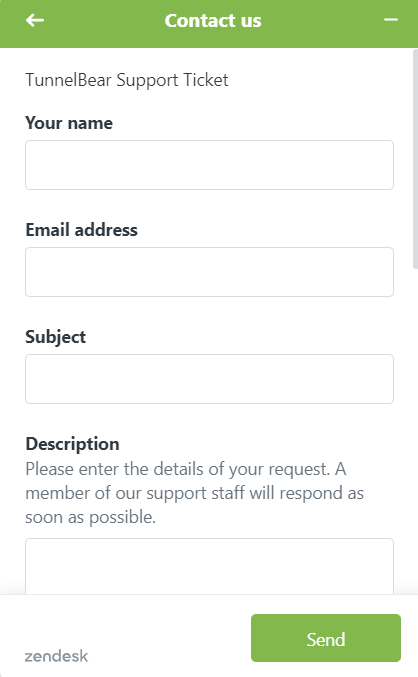Click the 'Please enter the details' hint line

186,469
